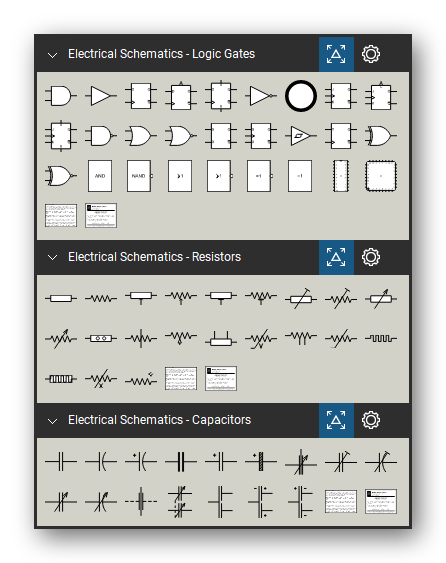446x563 pixels.
Task: Click the 'Electrical Schematics - Resistors' header
Action: 154,257
